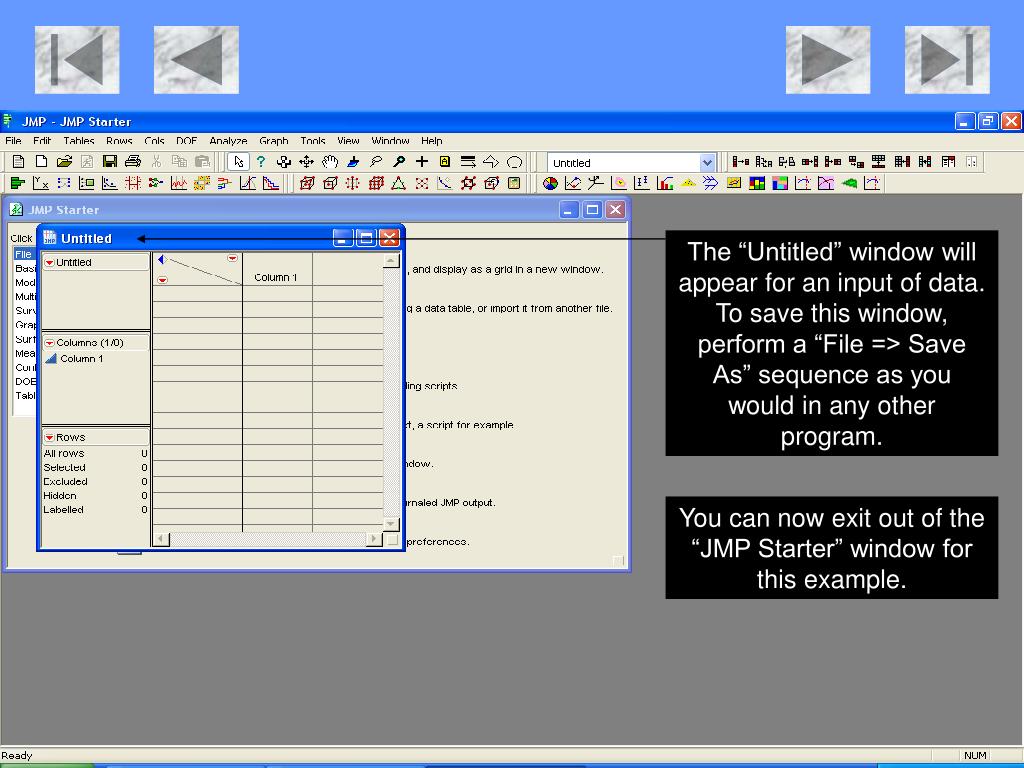
Task: Click Untitled window's scroll down arrow
Action: pyautogui.click(x=391, y=524)
